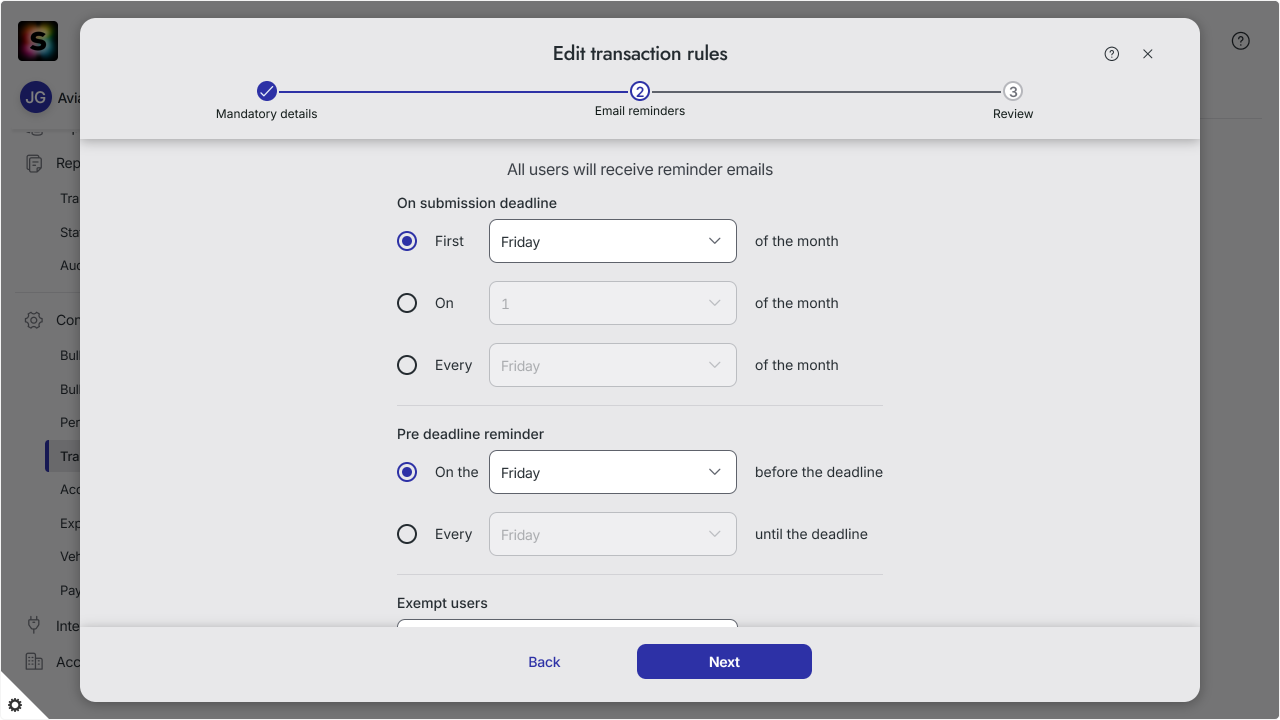The image size is (1280, 720).
Task: Click the Back link
Action: coord(544,662)
